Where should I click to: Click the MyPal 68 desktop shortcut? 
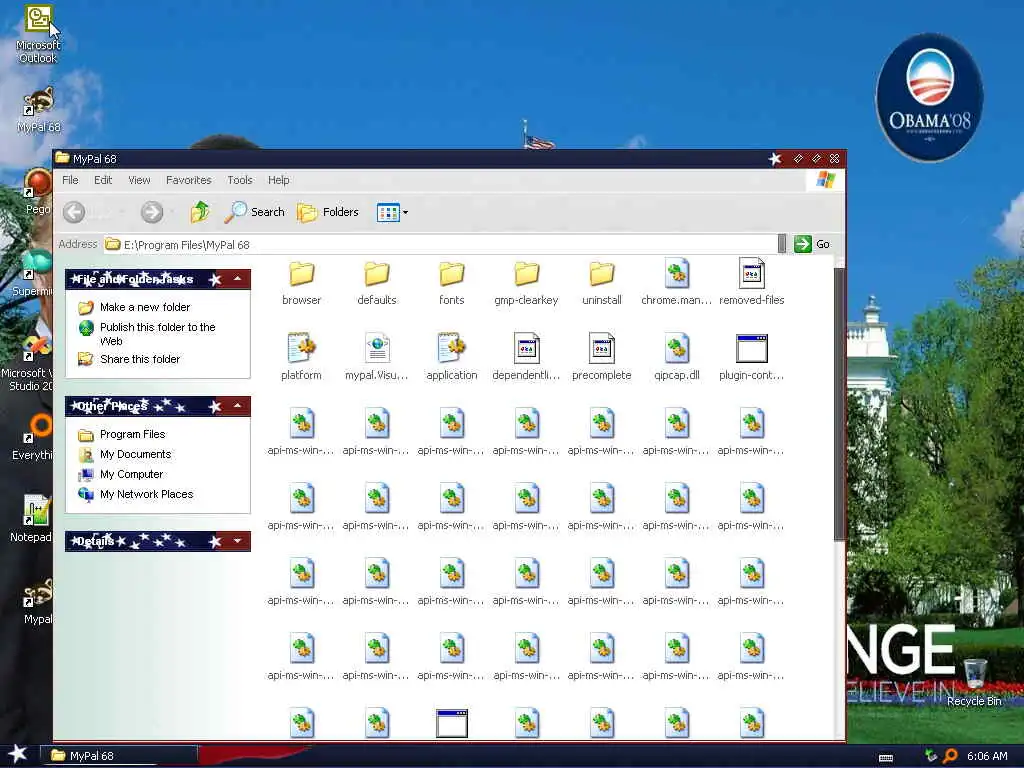[38, 110]
